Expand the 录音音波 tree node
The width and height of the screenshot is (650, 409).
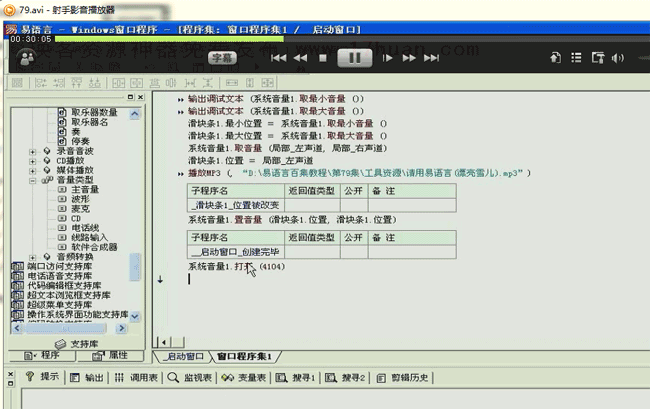pyautogui.click(x=32, y=152)
